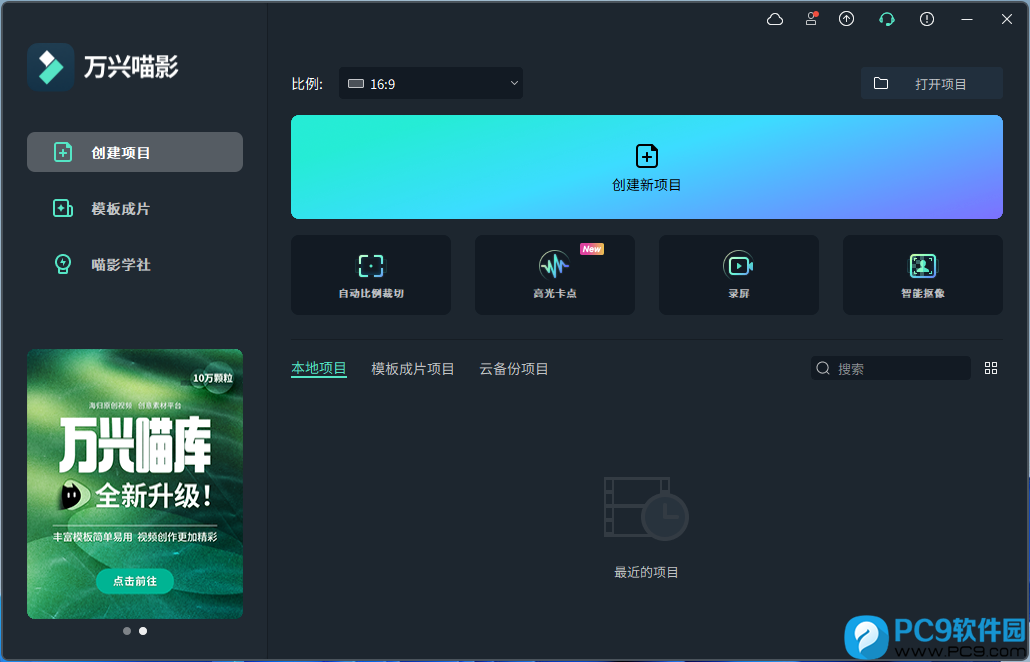This screenshot has height=662, width=1030.
Task: Open the 高光卡点 tool
Action: pos(555,275)
